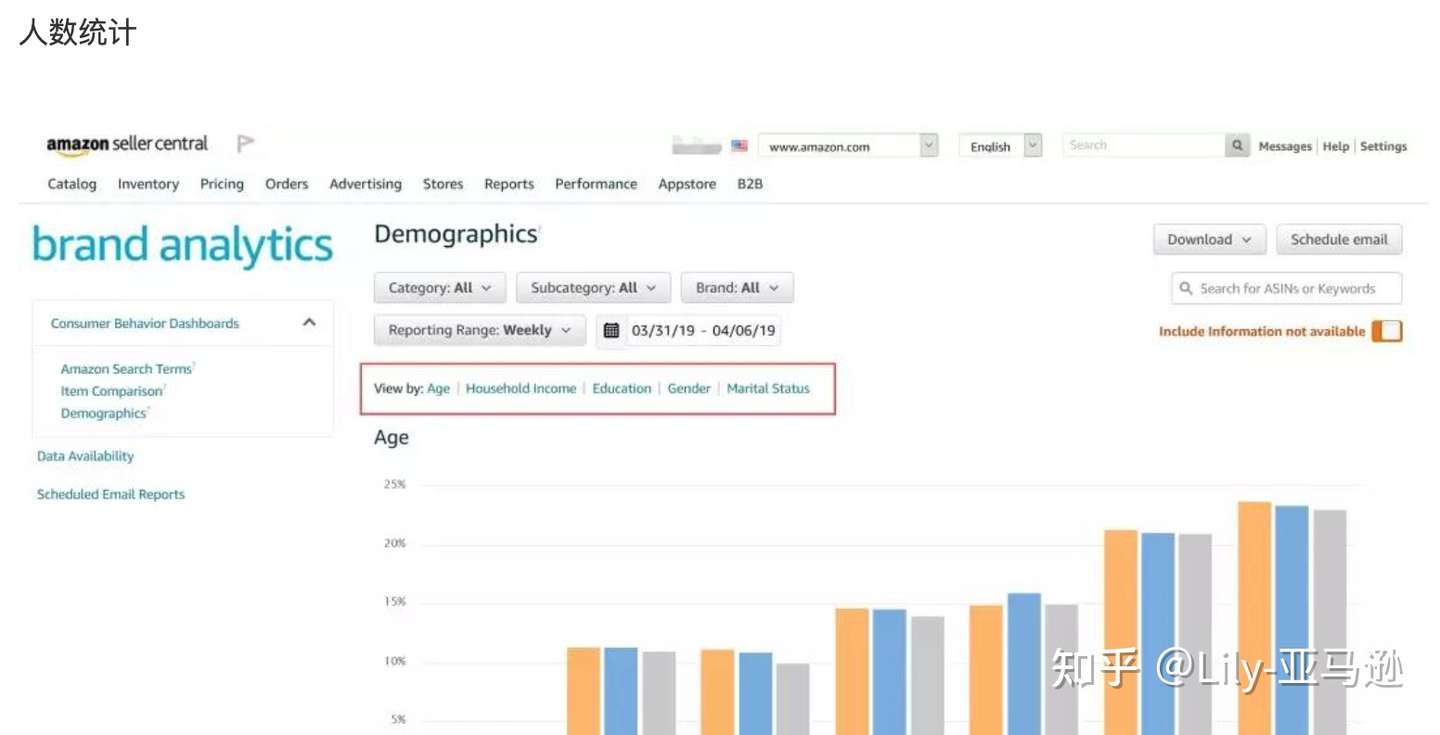1440x735 pixels.
Task: Click the Amazon Seller Central logo
Action: tap(127, 144)
